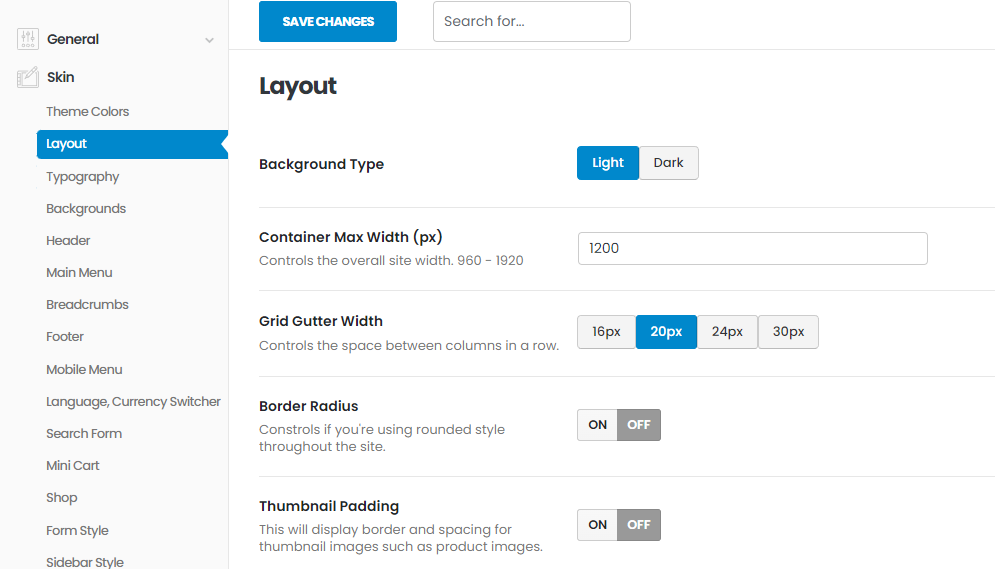Image resolution: width=995 pixels, height=569 pixels.
Task: Set Background Type to Light
Action: click(607, 163)
